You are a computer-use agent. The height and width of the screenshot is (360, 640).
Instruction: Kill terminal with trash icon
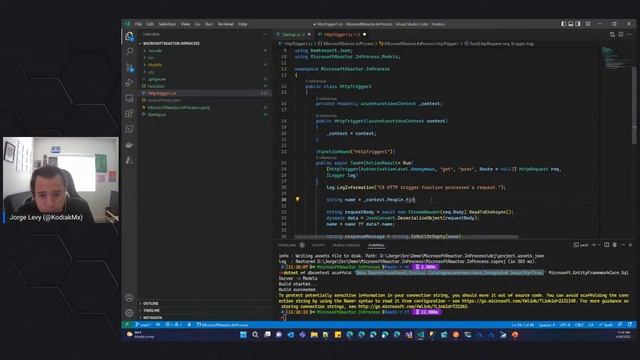615,245
